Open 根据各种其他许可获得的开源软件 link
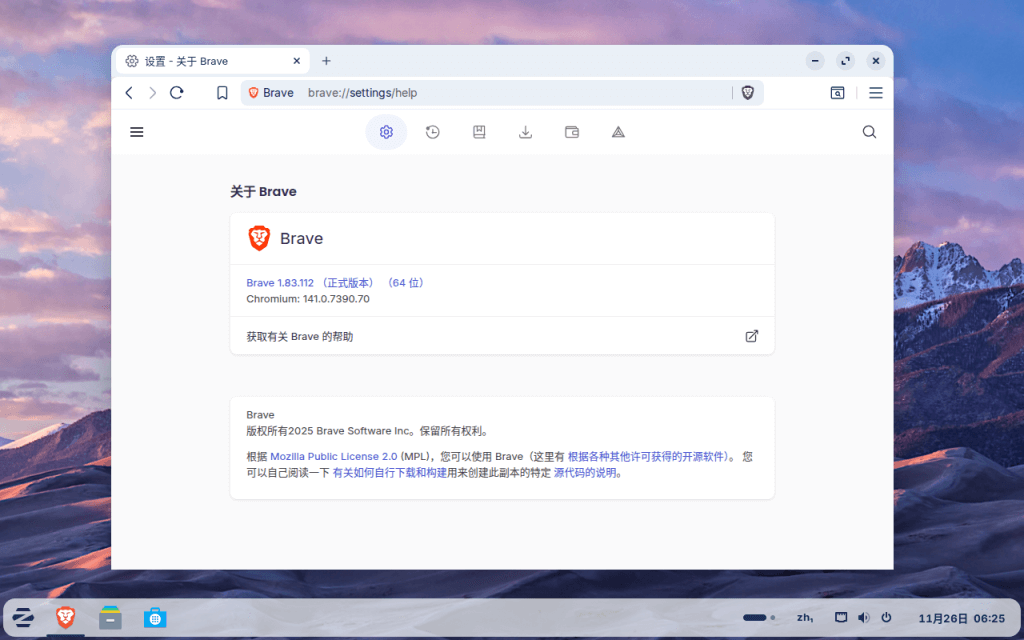This screenshot has width=1024, height=640. click(x=647, y=456)
